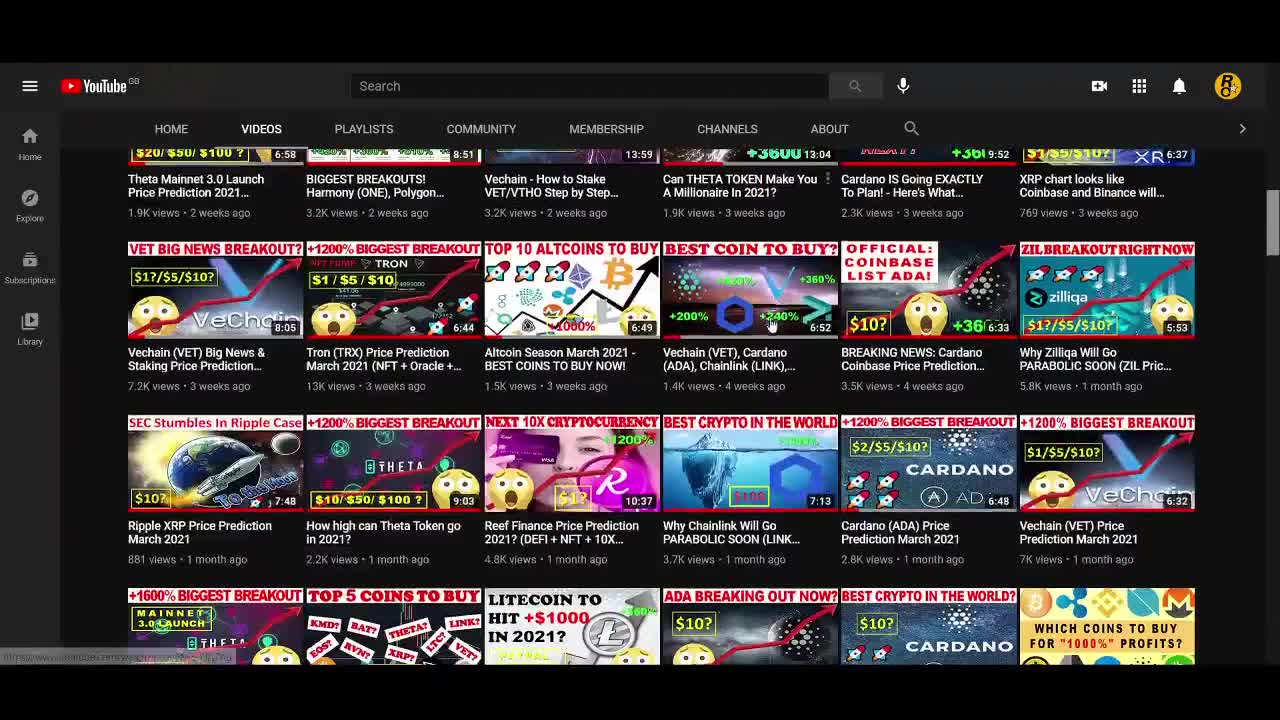
Task: Open the create video camera icon
Action: pos(1099,86)
